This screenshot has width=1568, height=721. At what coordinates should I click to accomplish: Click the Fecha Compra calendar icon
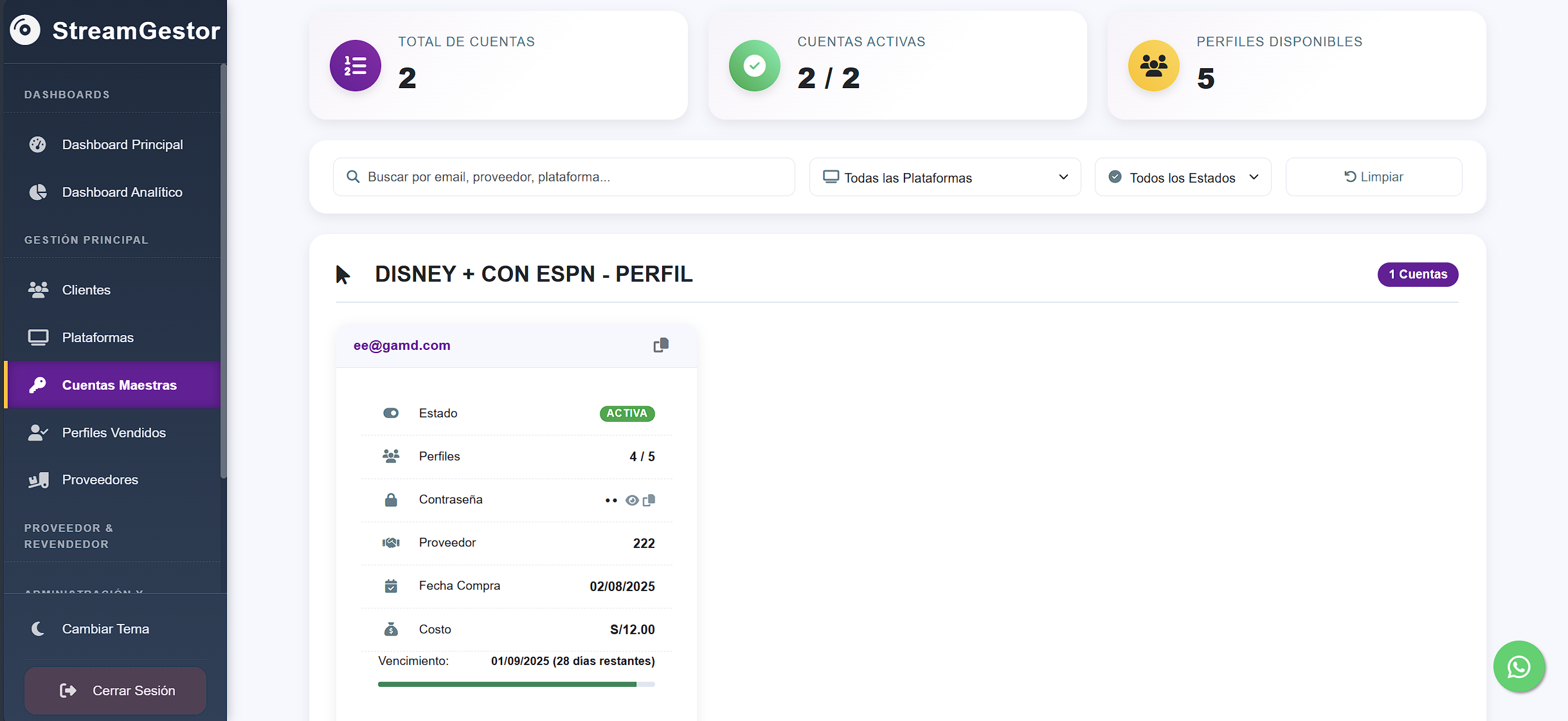click(x=391, y=586)
